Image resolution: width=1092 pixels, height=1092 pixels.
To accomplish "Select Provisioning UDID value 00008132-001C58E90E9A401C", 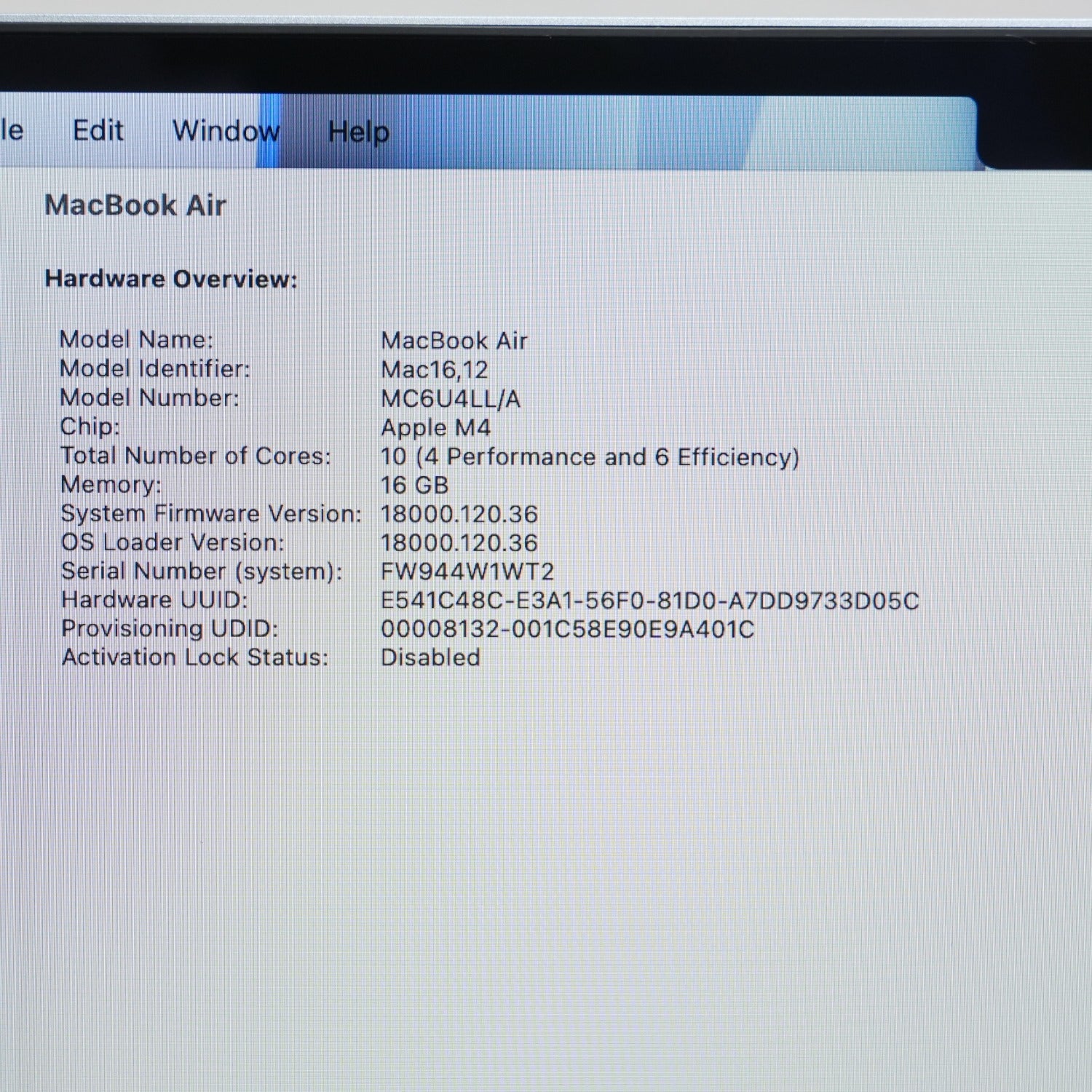I will coord(568,630).
